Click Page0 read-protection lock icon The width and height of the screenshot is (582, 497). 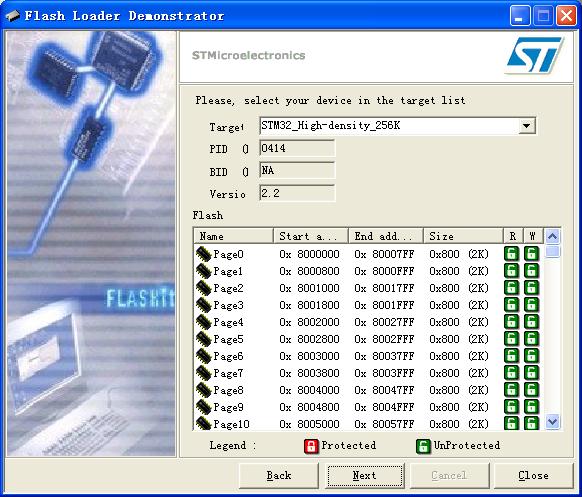point(511,254)
